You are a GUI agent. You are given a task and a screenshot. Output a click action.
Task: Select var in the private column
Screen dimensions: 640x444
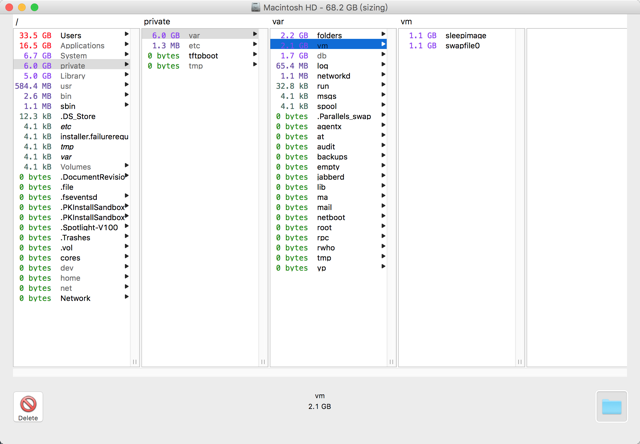200,35
